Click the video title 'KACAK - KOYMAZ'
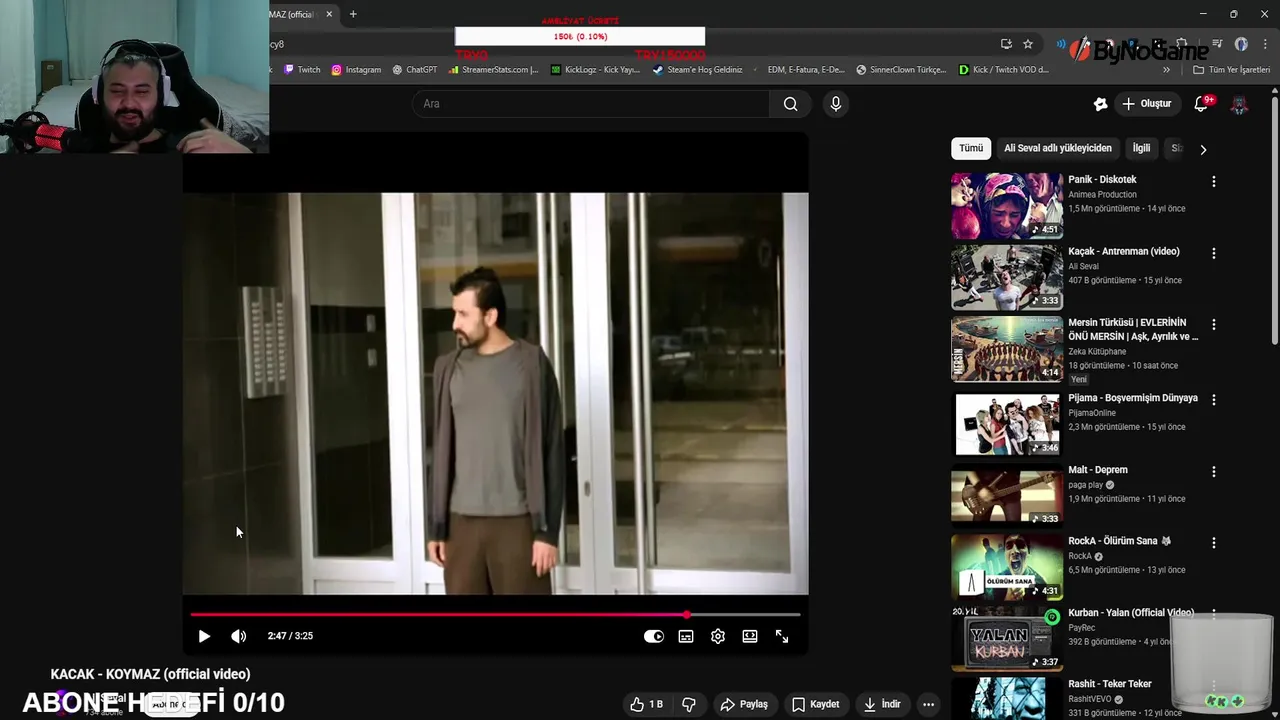Viewport: 1280px width, 720px height. point(151,674)
